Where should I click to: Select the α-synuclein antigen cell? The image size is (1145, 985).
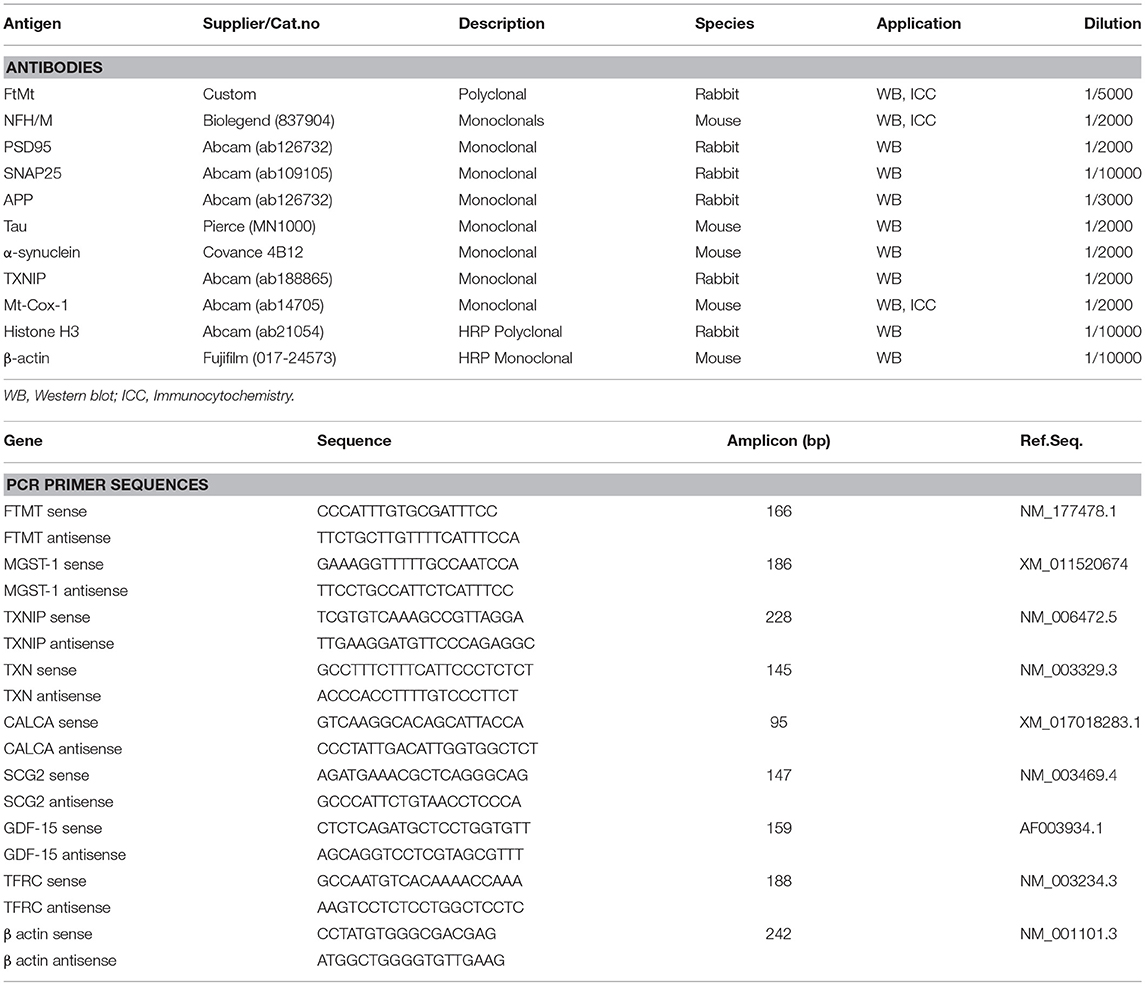[x=42, y=253]
